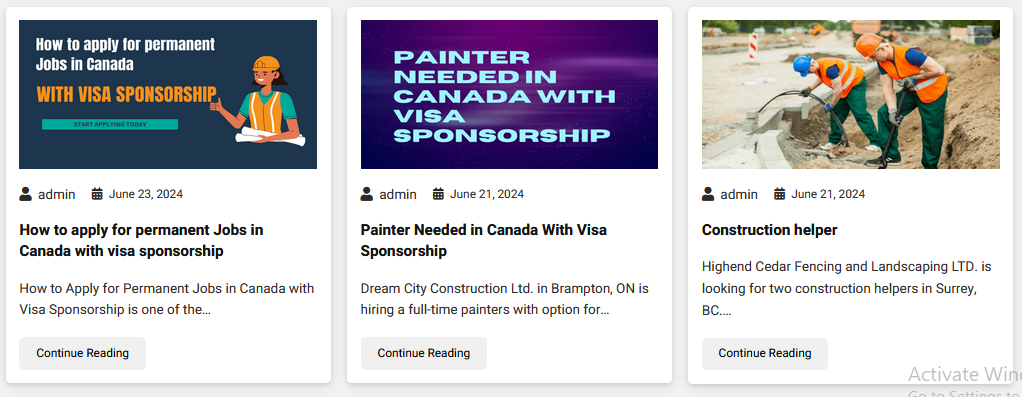Click the author icon on the painter card
This screenshot has height=397, width=1022.
[367, 194]
